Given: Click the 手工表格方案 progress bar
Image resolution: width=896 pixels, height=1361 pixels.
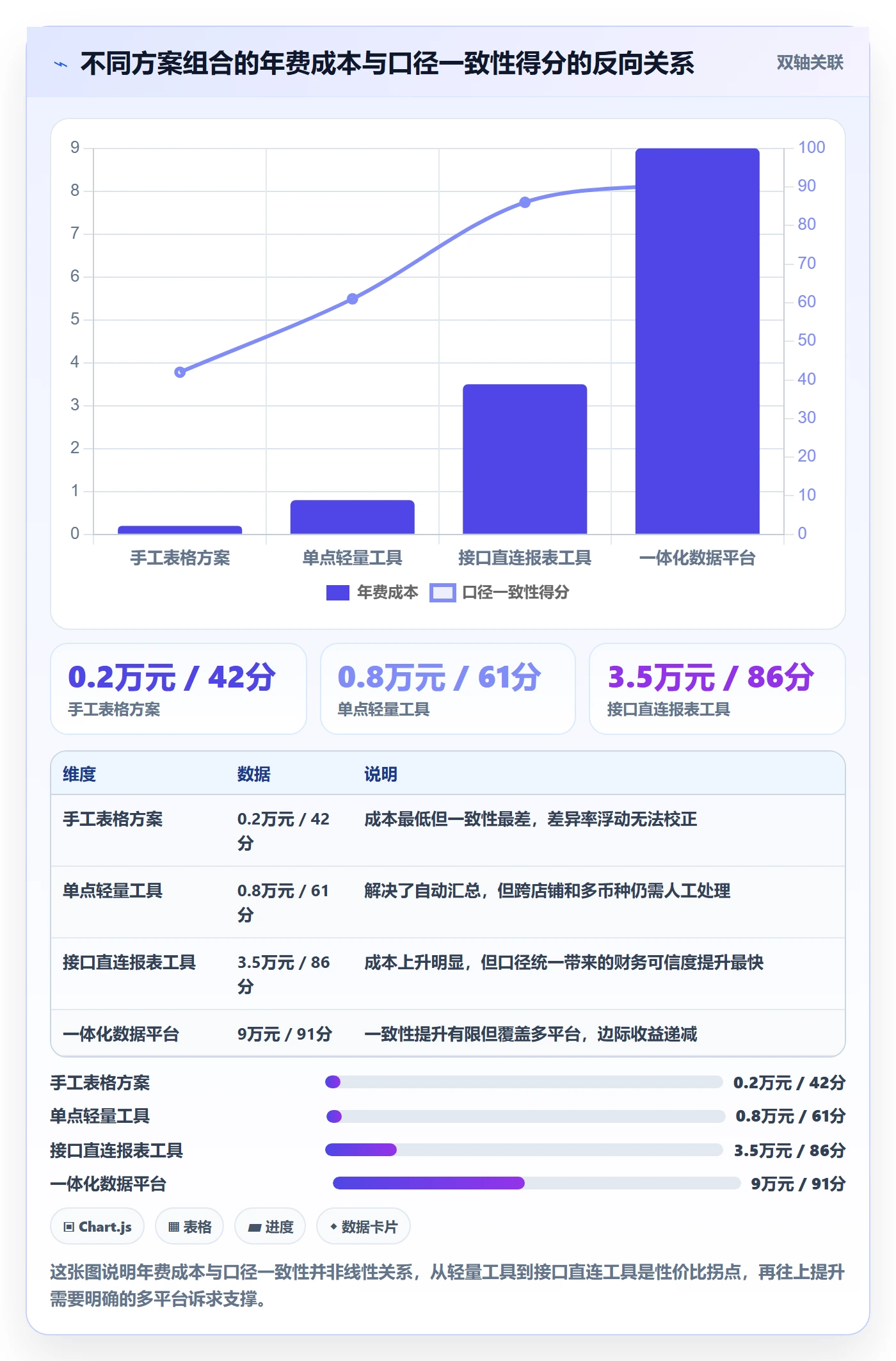Looking at the screenshot, I should coord(524,1082).
